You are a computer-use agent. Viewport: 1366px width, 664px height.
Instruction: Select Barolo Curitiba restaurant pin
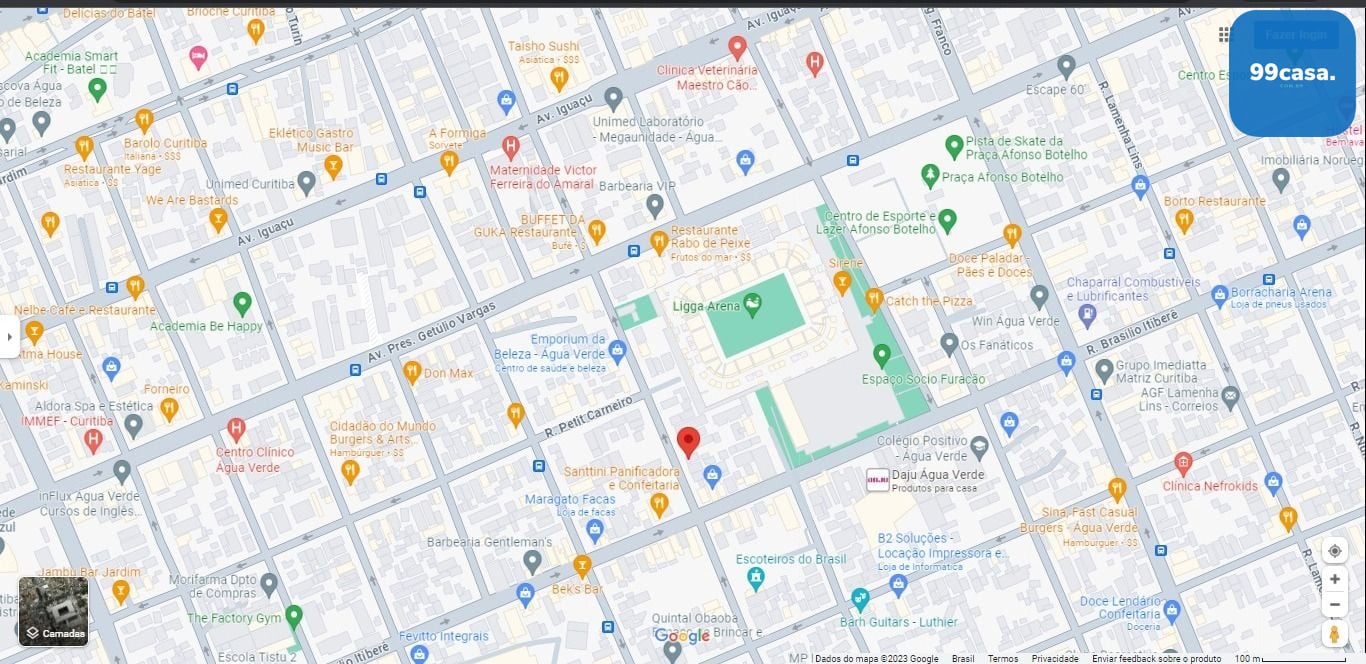(x=144, y=121)
